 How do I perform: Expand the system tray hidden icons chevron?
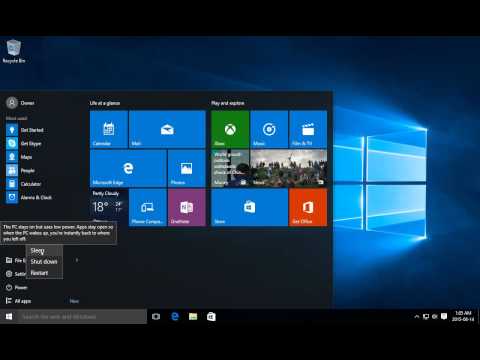point(417,317)
